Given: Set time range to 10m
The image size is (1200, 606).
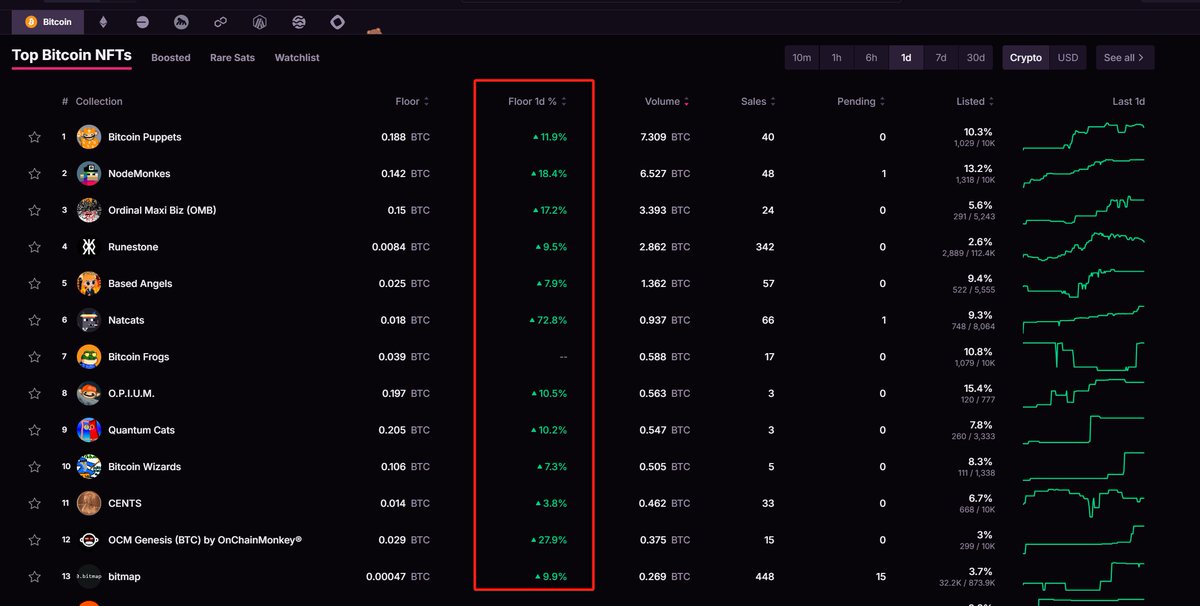Looking at the screenshot, I should point(802,58).
